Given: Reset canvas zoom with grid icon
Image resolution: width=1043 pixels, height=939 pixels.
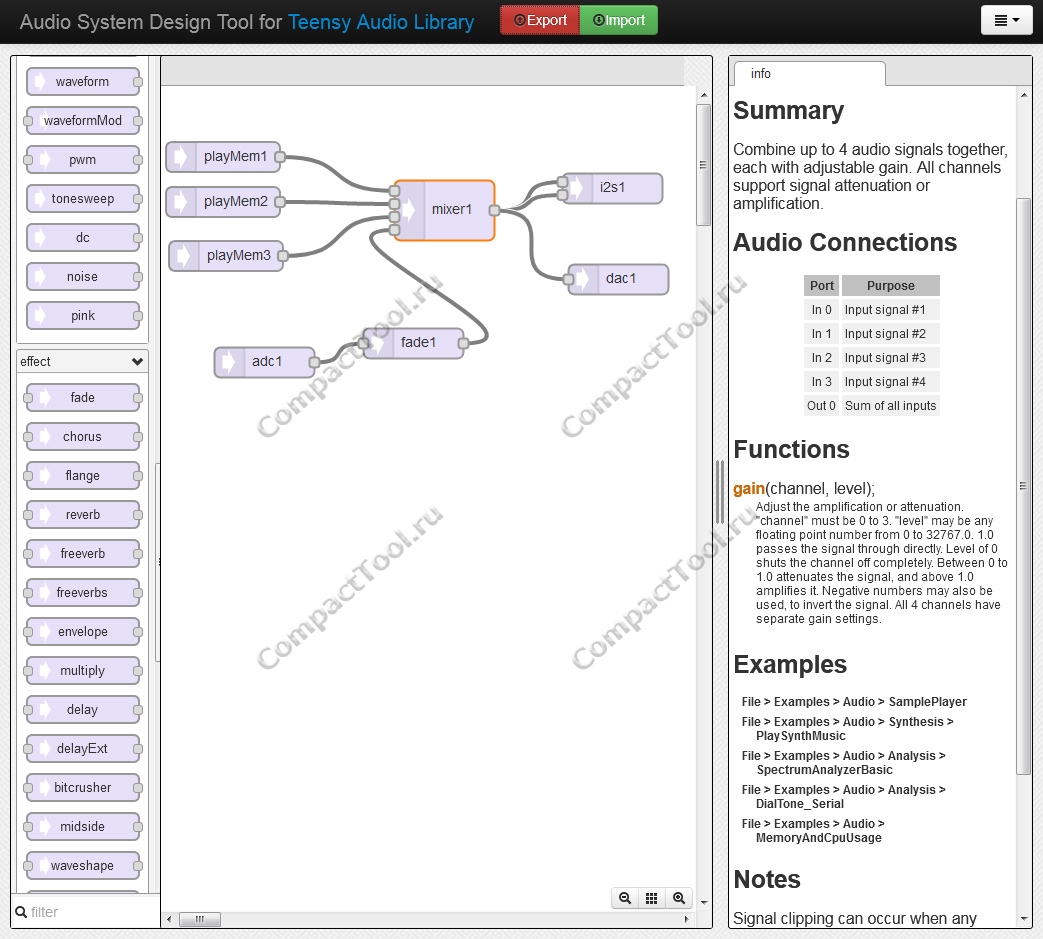Looking at the screenshot, I should (652, 898).
